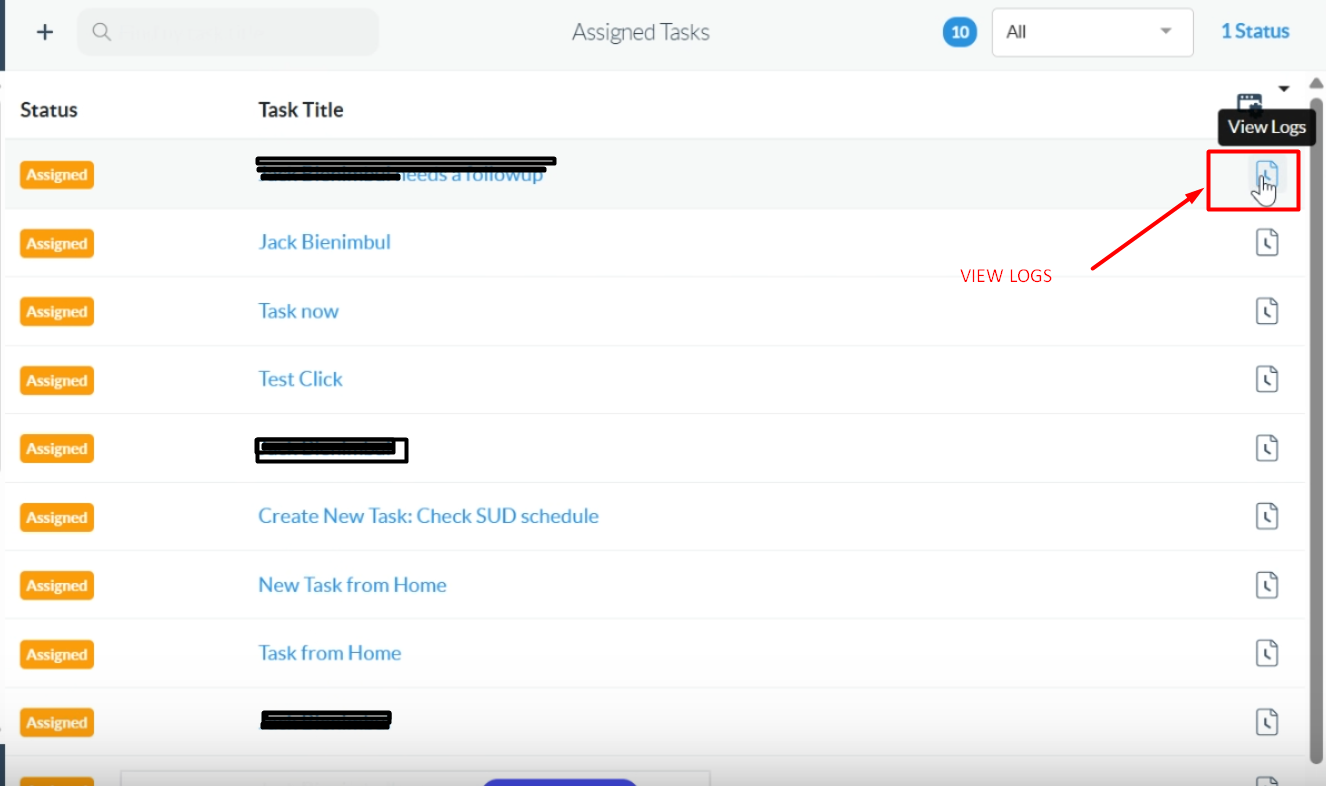Click the magnifier icon in the search bar
Viewport: 1326px width, 786px height.
pos(101,31)
